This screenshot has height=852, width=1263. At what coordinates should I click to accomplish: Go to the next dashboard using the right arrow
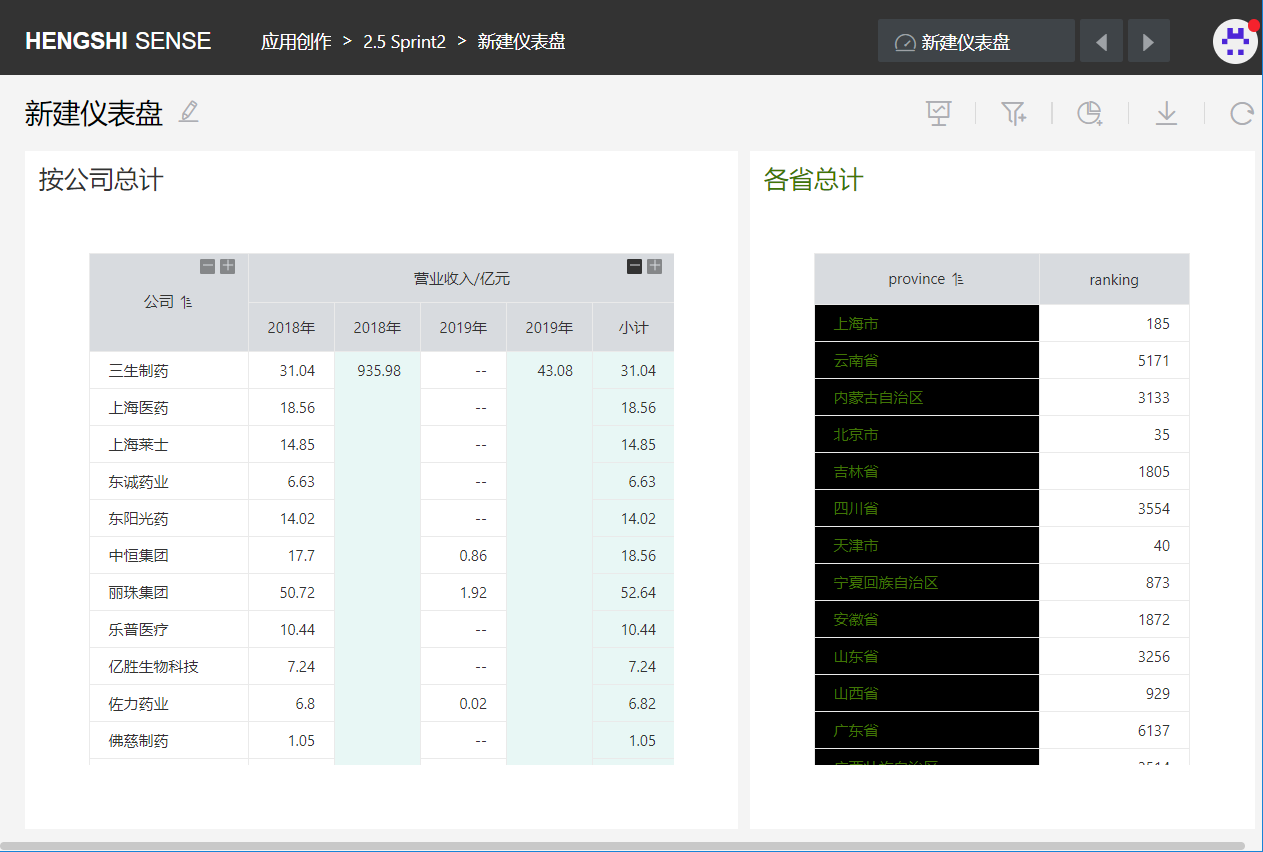click(1149, 41)
